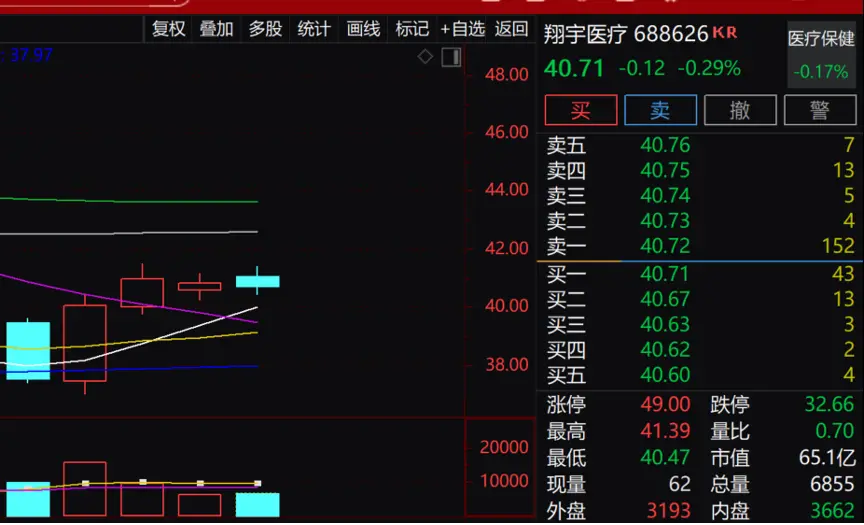Click the 返回 back button
The width and height of the screenshot is (864, 525).
pyautogui.click(x=512, y=29)
